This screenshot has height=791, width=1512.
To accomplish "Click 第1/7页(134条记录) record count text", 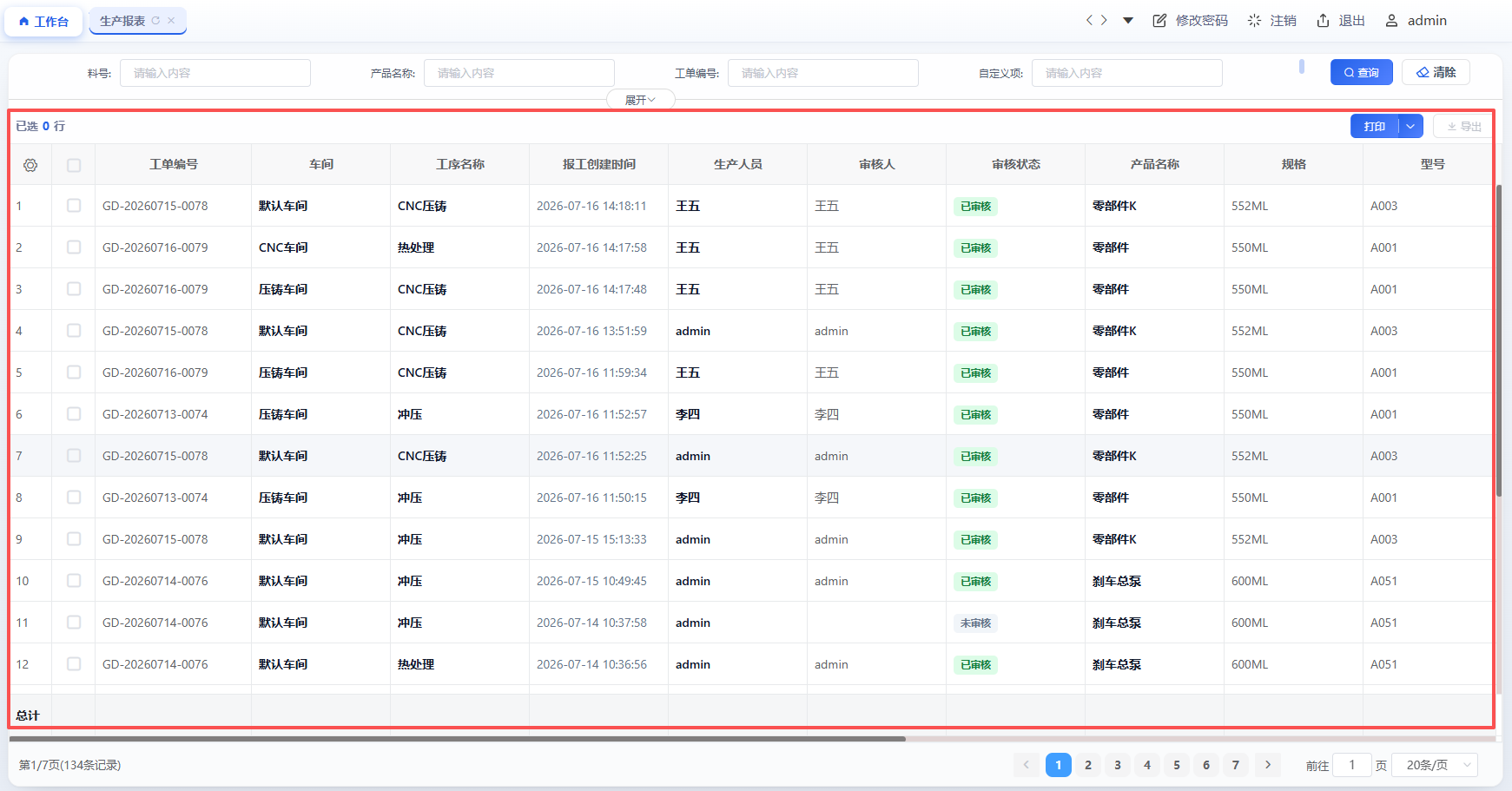I will coord(70,765).
